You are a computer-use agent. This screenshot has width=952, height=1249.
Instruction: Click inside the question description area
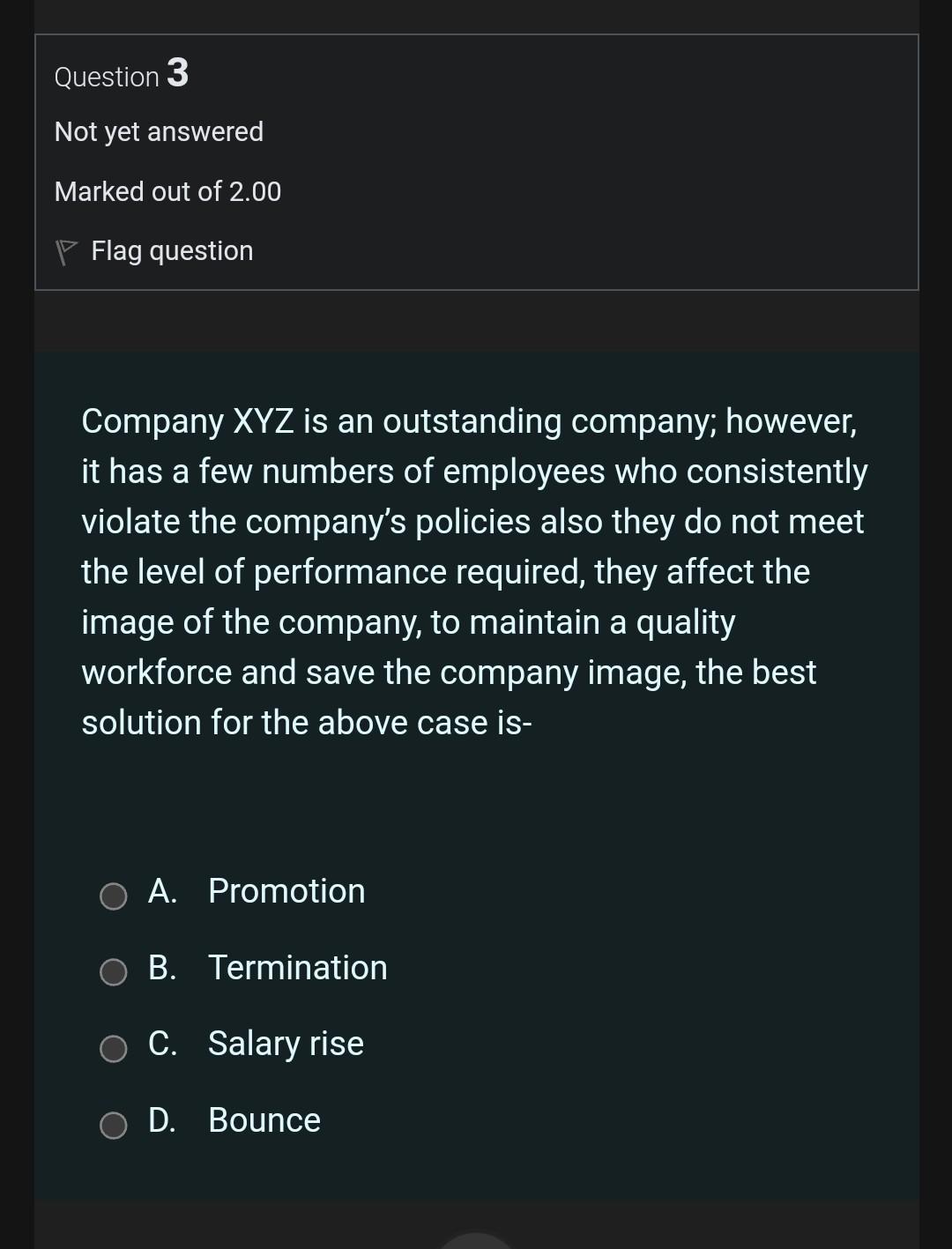pyautogui.click(x=476, y=571)
